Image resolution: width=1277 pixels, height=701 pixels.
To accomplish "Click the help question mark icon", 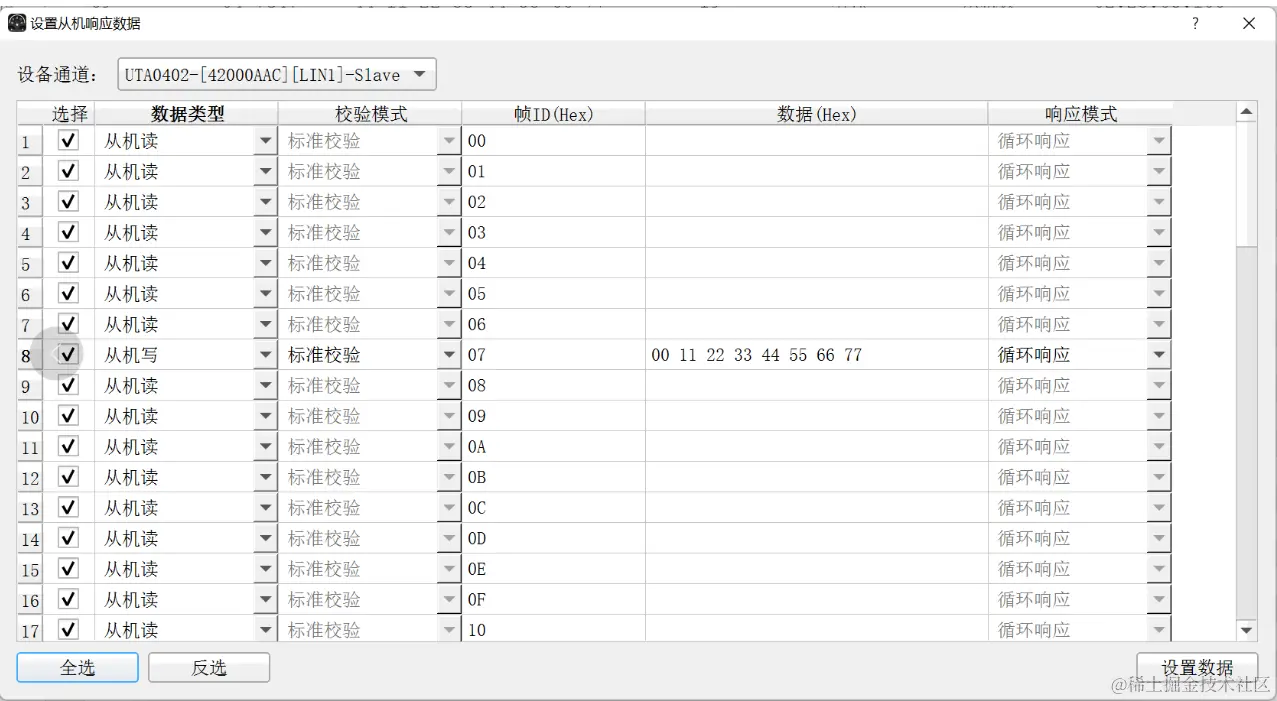I will (1196, 24).
